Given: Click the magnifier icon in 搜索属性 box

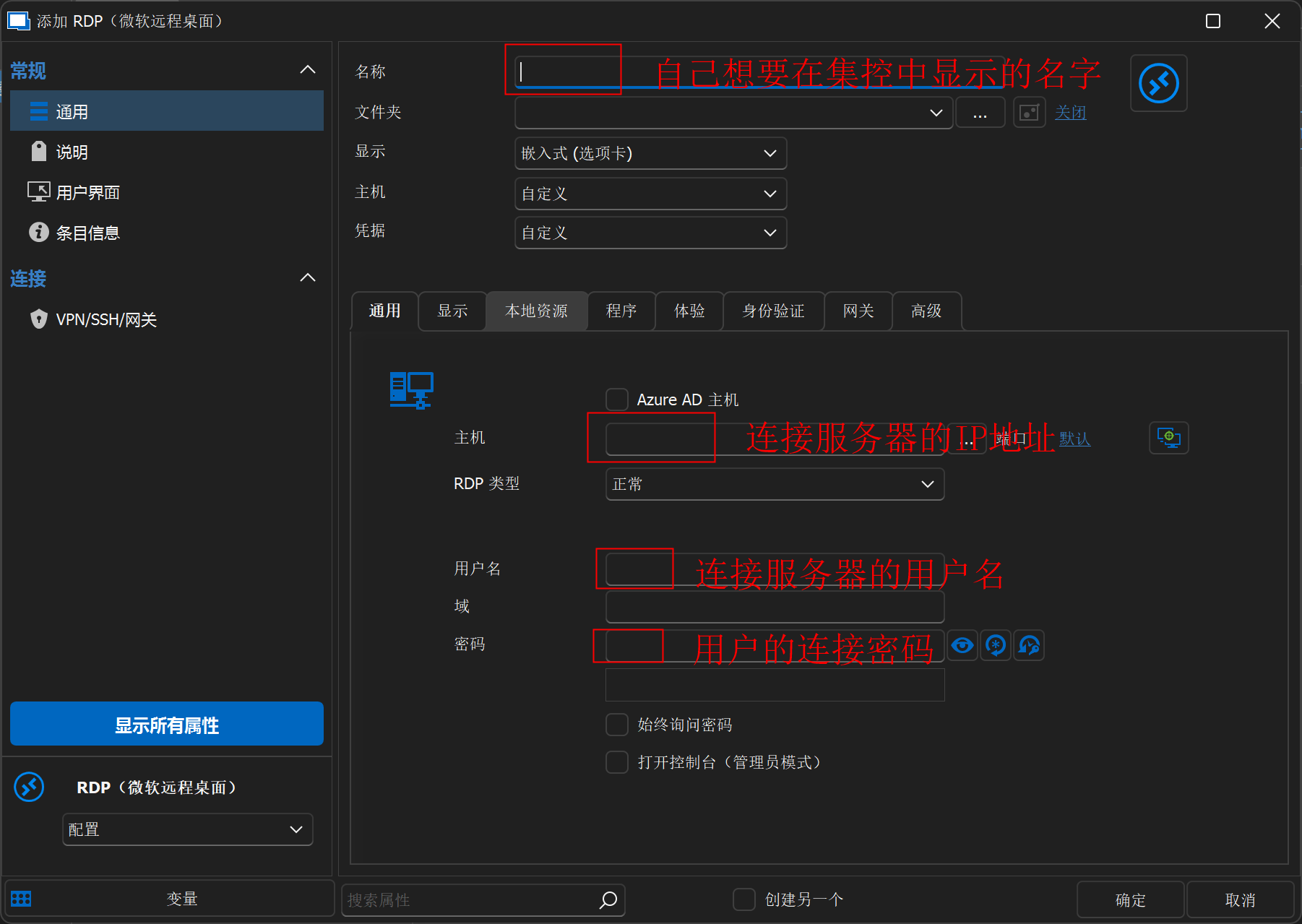Looking at the screenshot, I should 608,899.
